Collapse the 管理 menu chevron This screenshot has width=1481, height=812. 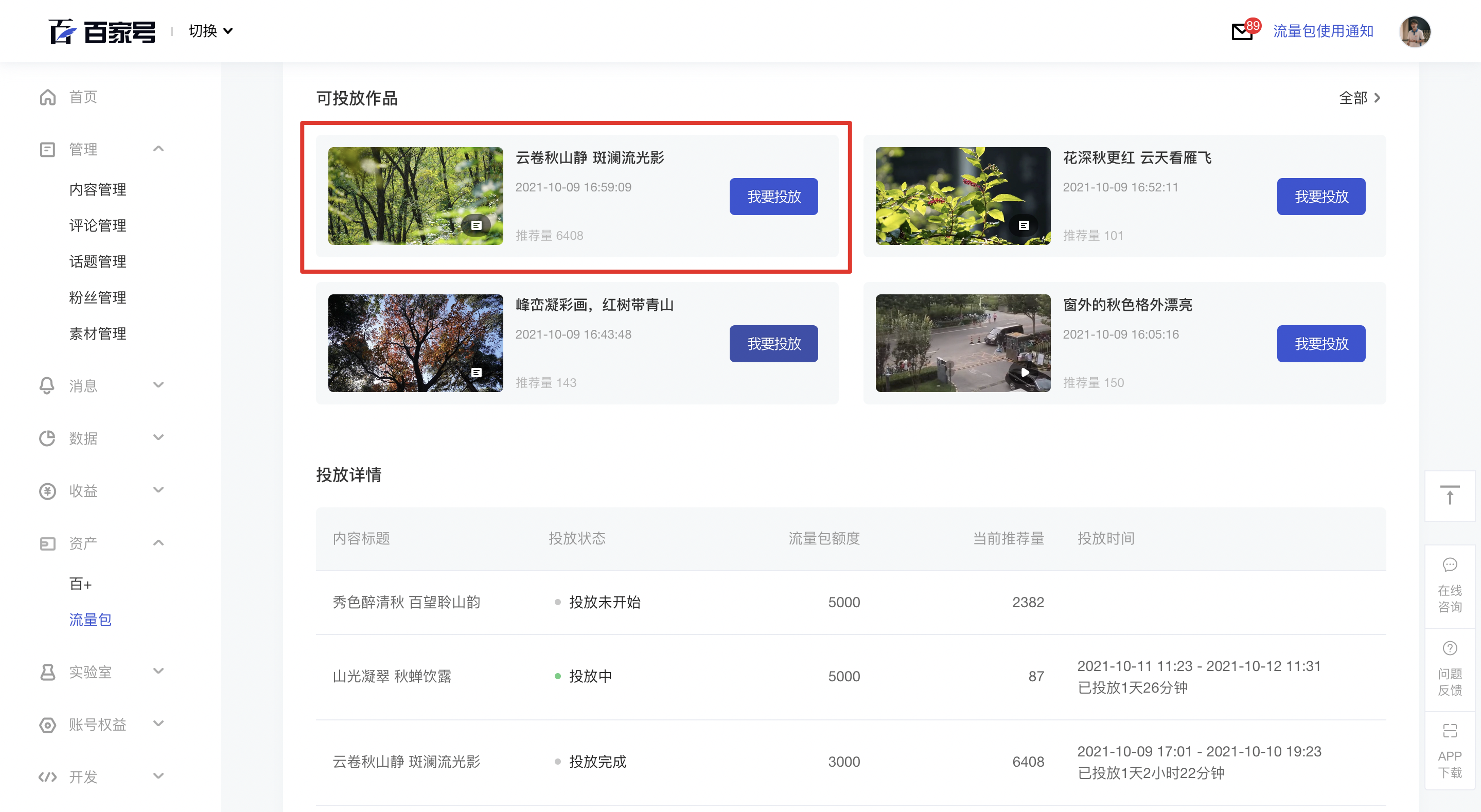tap(158, 149)
